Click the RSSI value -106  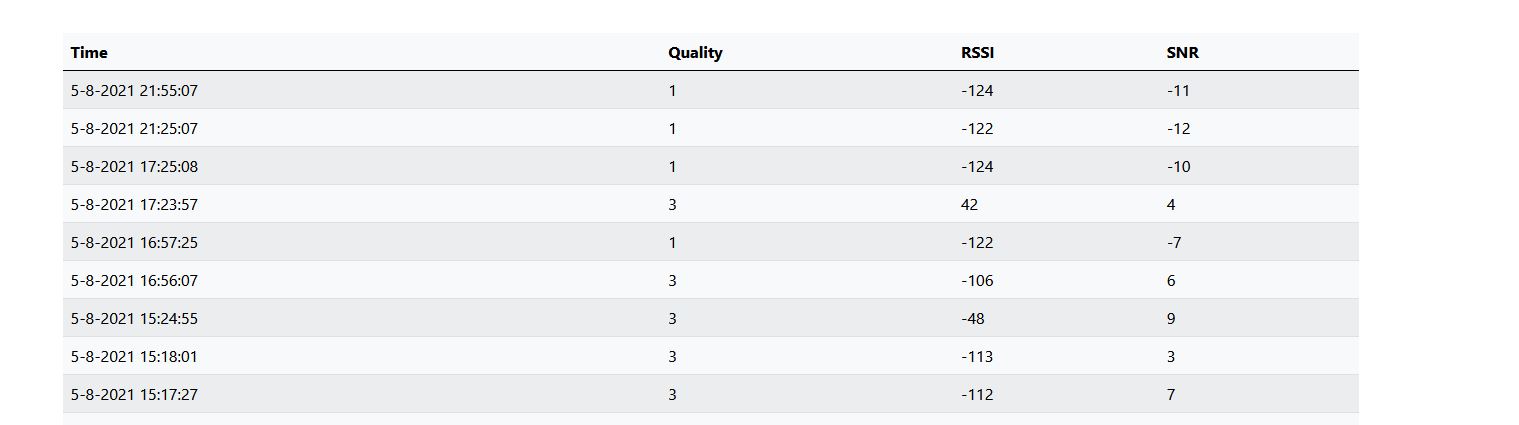[977, 281]
